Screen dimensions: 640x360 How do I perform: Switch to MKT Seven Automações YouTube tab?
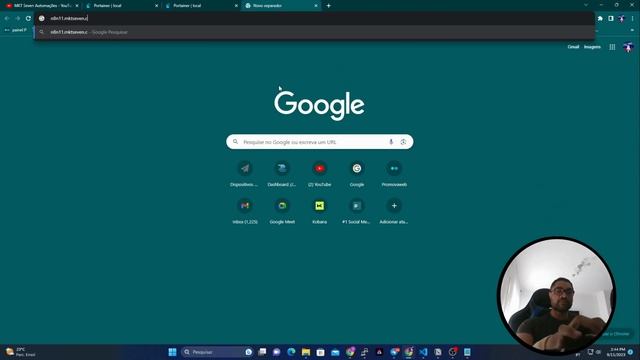(41, 6)
